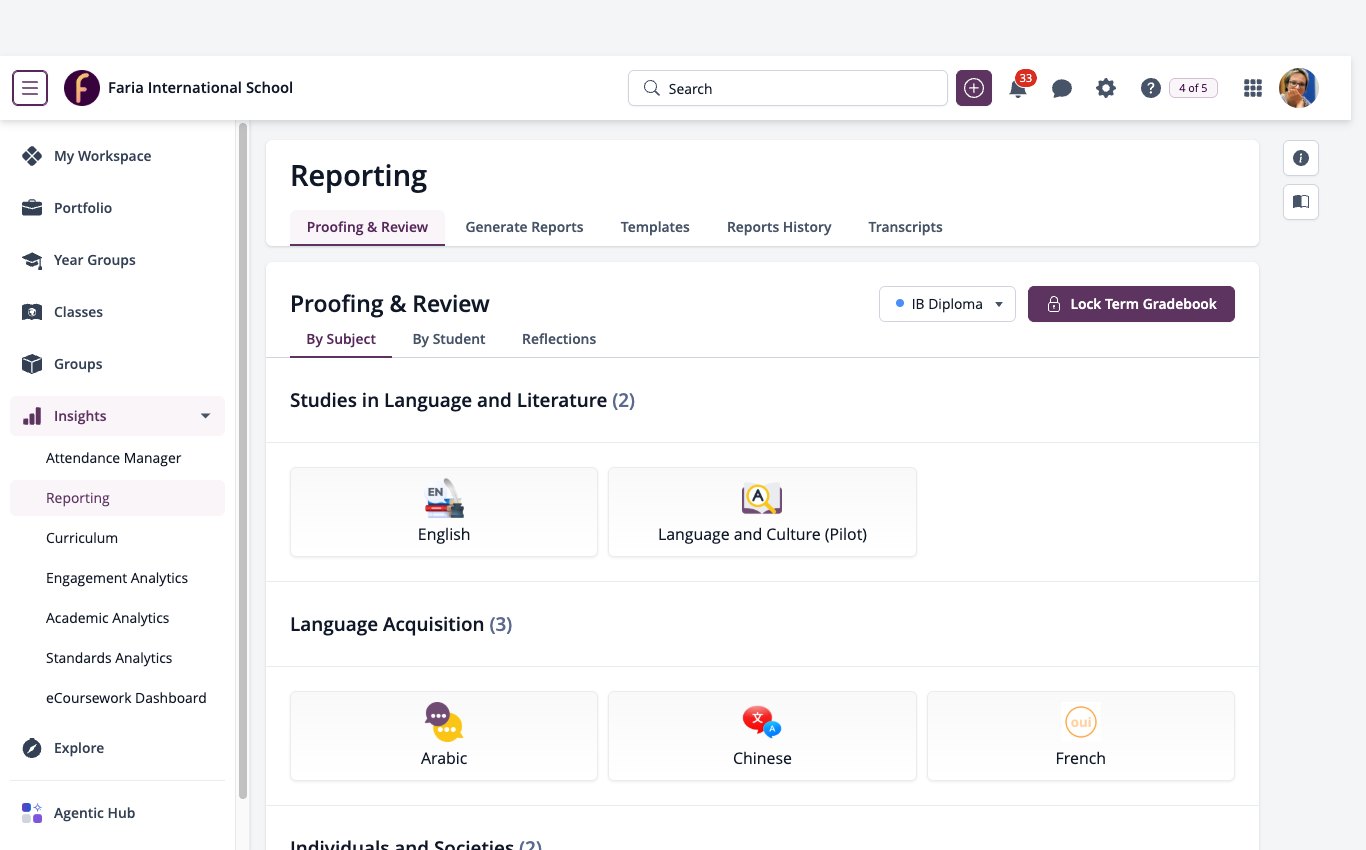1366x850 pixels.
Task: Click the My Workspace icon
Action: 32,156
